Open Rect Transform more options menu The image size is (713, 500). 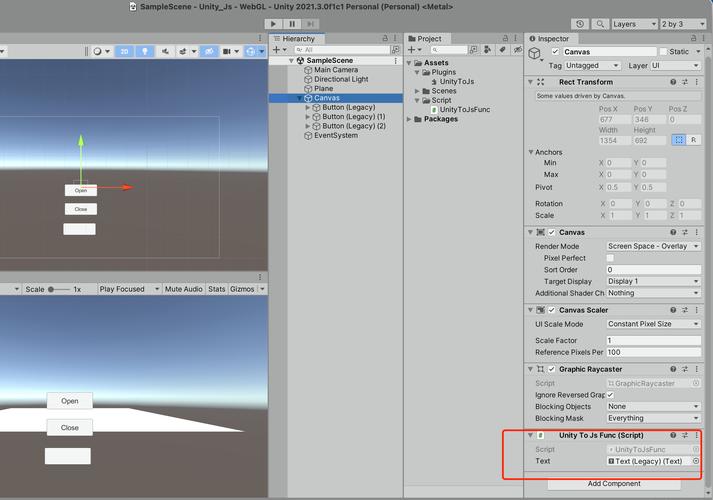coord(697,82)
